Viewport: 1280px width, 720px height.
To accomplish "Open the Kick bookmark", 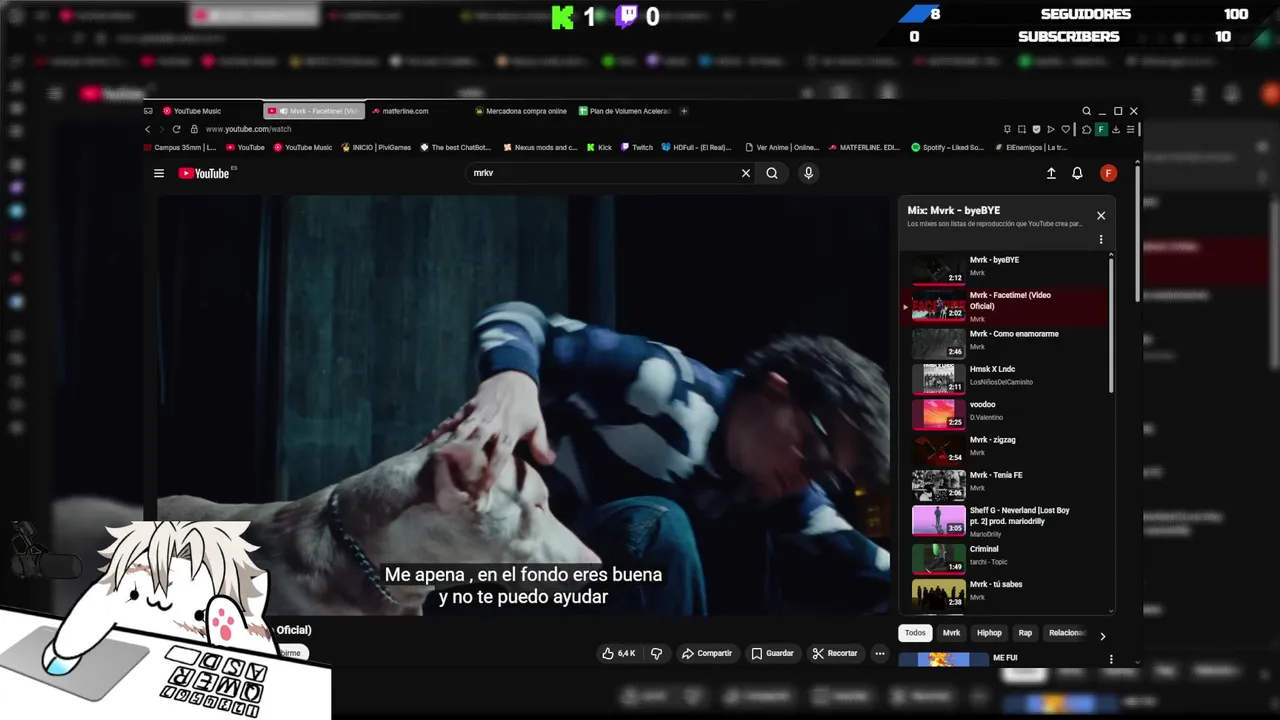I will point(599,147).
